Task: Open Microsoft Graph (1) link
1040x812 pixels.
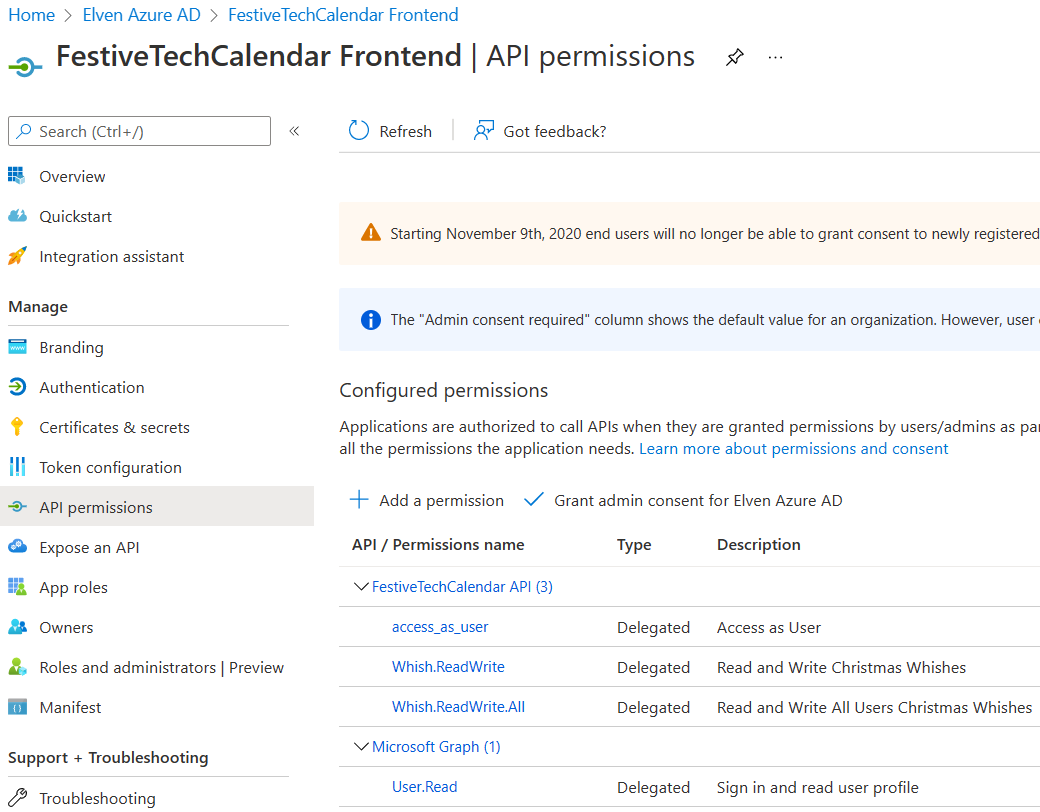Action: pyautogui.click(x=436, y=746)
